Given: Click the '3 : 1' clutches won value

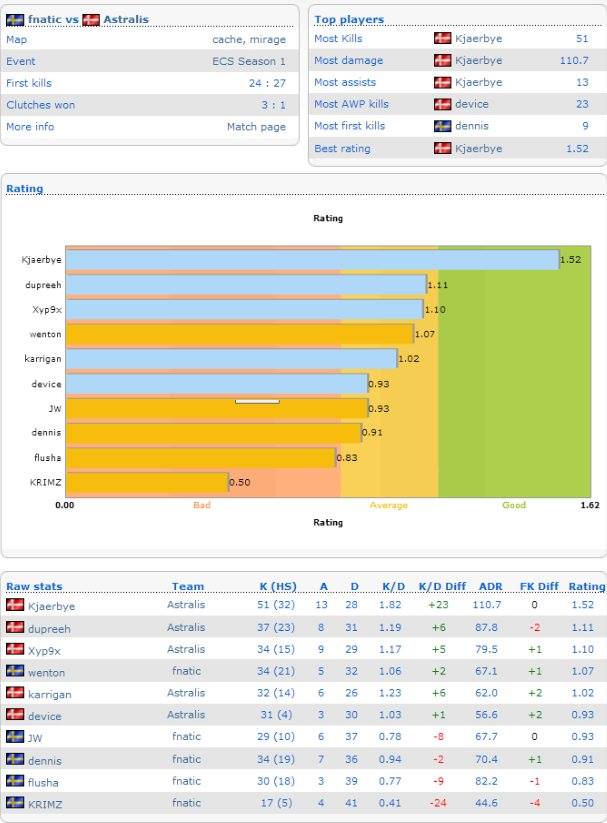Looking at the screenshot, I should point(274,105).
